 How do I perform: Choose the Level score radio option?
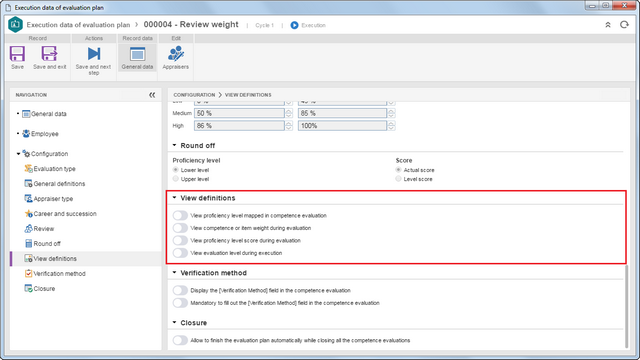[398, 179]
